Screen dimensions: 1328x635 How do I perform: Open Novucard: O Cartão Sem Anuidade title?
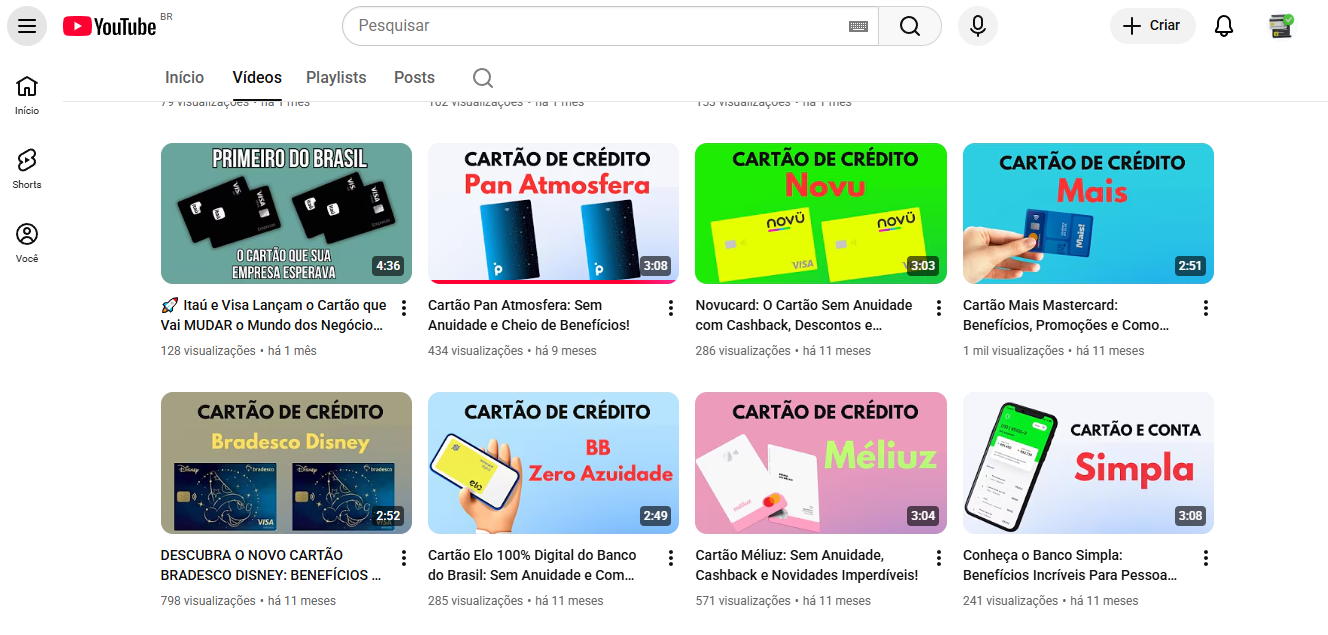(x=804, y=315)
